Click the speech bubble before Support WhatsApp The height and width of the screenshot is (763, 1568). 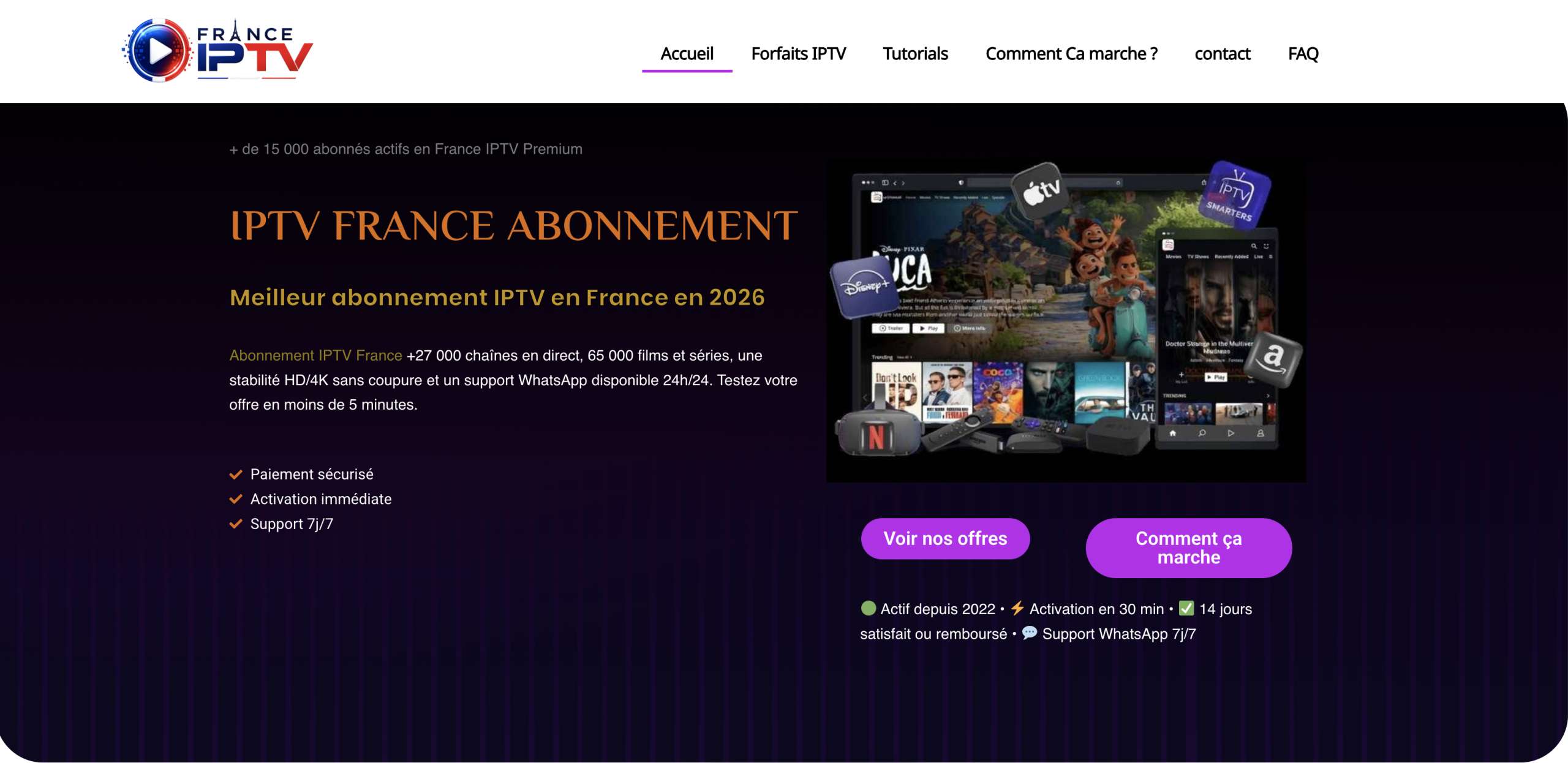[x=1029, y=633]
